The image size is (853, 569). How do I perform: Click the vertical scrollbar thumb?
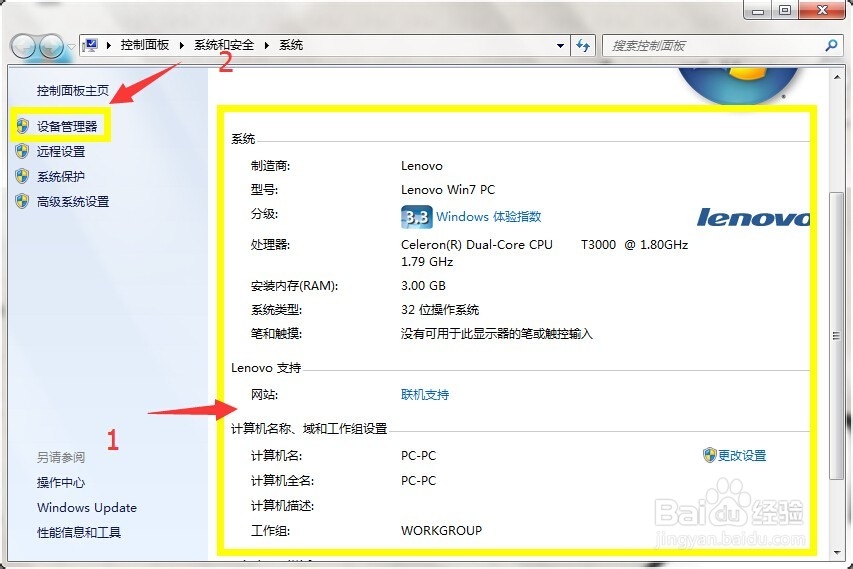[837, 336]
